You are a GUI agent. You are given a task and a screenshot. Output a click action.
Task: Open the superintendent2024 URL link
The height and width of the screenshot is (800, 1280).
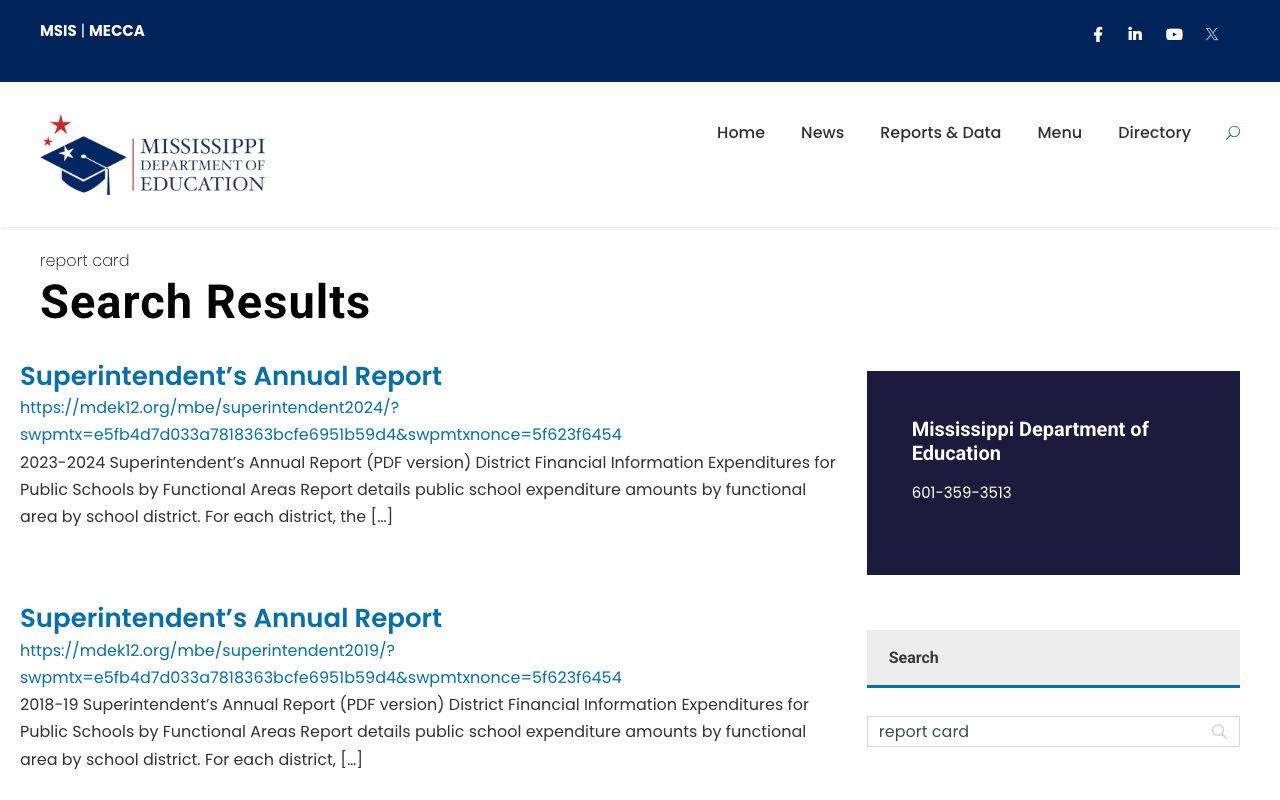(x=321, y=421)
